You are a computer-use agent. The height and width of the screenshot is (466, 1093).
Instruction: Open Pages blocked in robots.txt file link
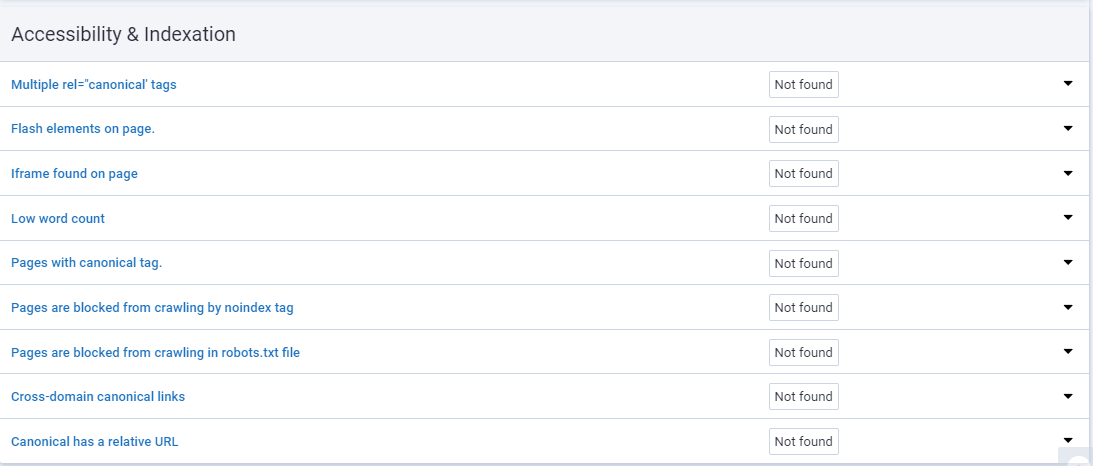click(155, 352)
